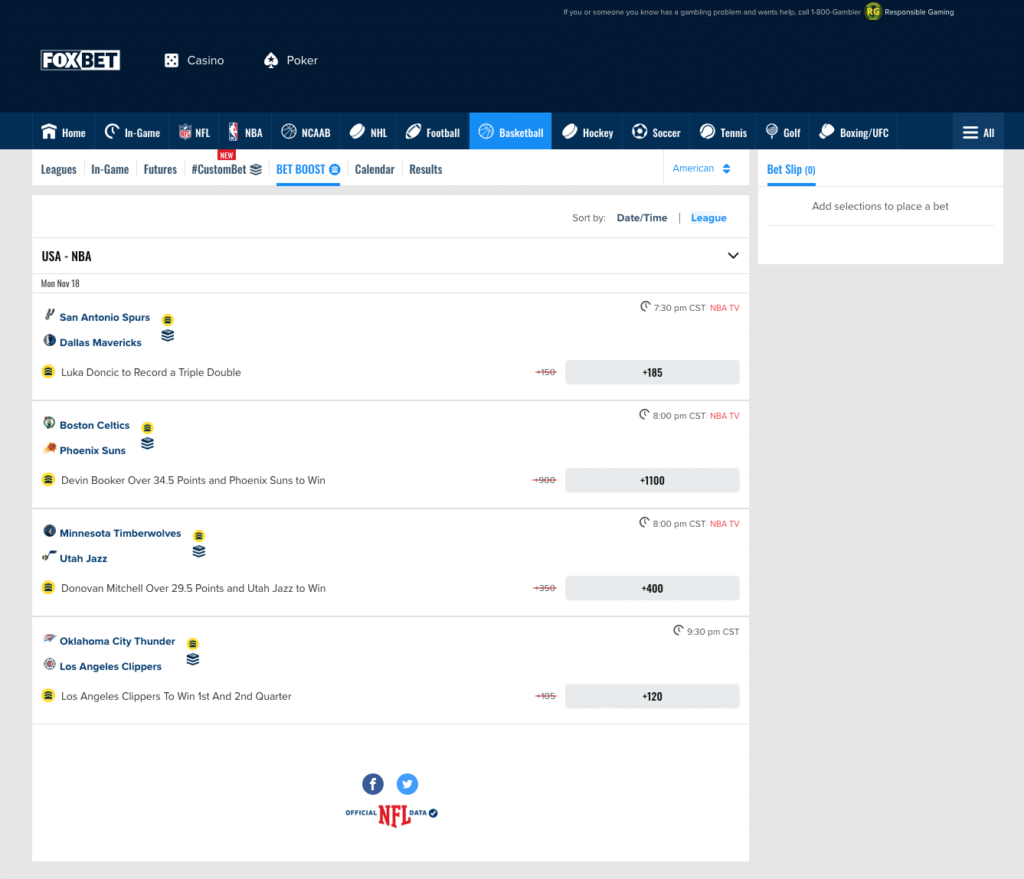Click custom bet stack icon beside Utah Jazz
The height and width of the screenshot is (879, 1024).
(199, 551)
